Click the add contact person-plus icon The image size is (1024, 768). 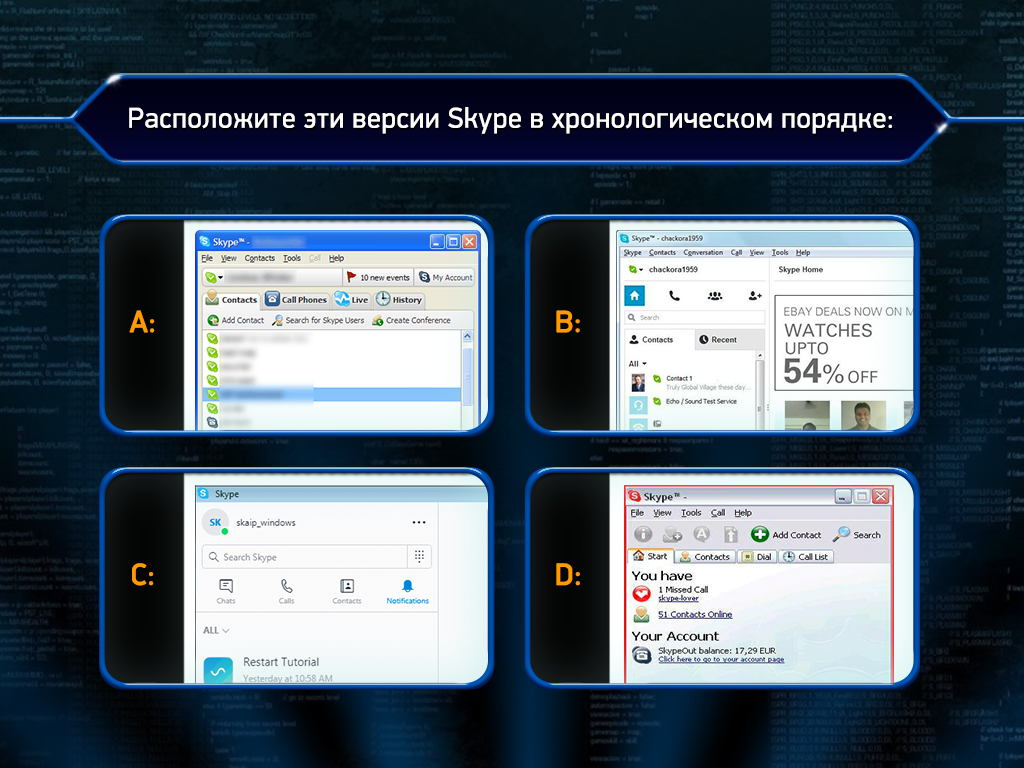pyautogui.click(x=754, y=296)
